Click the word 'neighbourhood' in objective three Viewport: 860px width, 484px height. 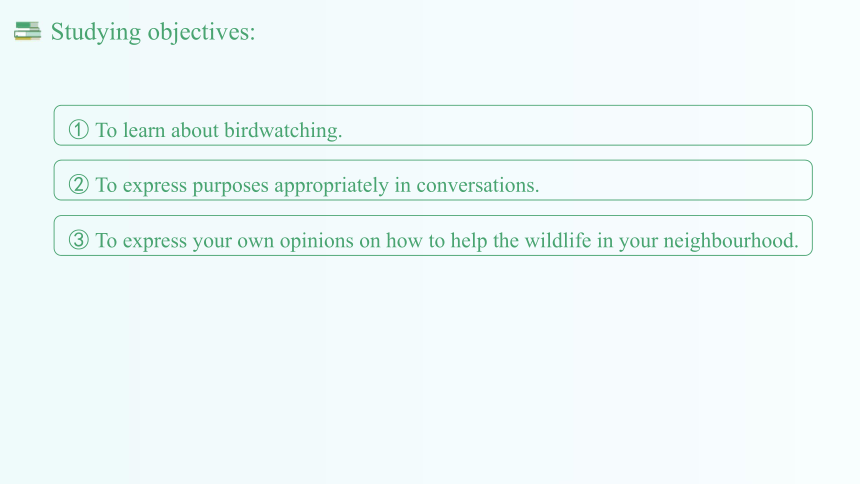(729, 241)
